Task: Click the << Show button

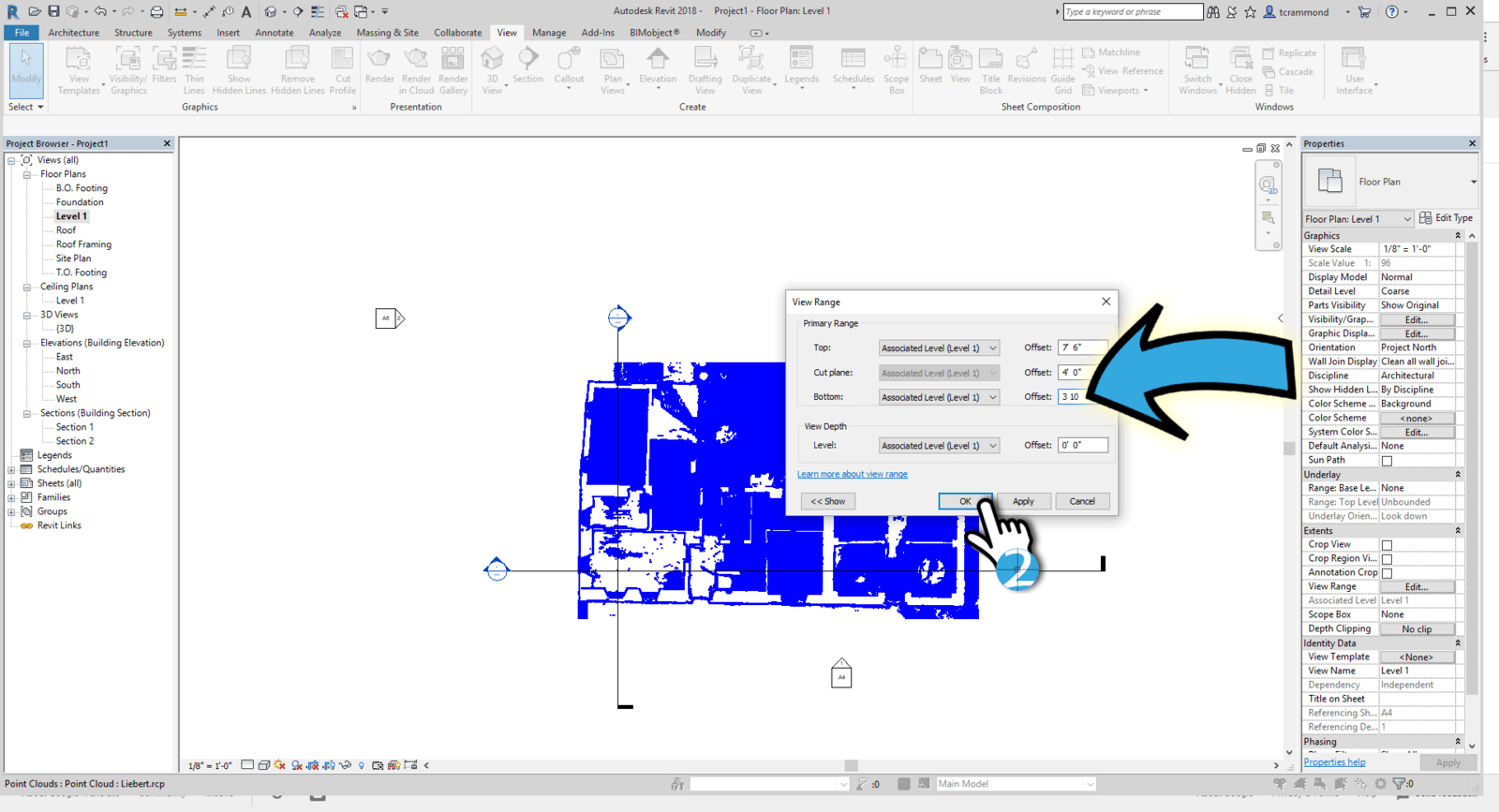Action: pyautogui.click(x=828, y=501)
